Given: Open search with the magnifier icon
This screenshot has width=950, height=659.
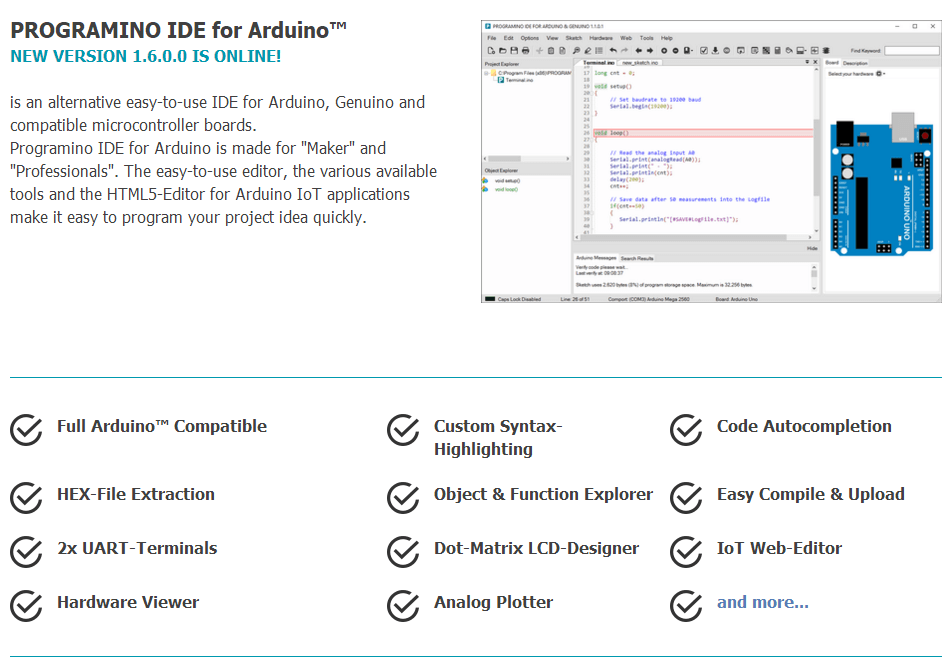Looking at the screenshot, I should click(x=577, y=49).
